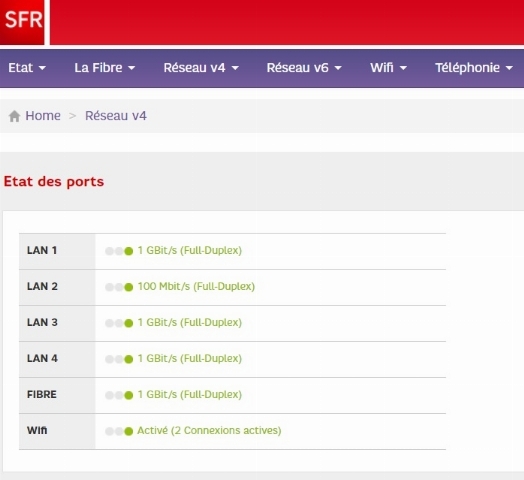
Task: Select the LAN 2 100 Mbit/s status text
Action: 196,286
